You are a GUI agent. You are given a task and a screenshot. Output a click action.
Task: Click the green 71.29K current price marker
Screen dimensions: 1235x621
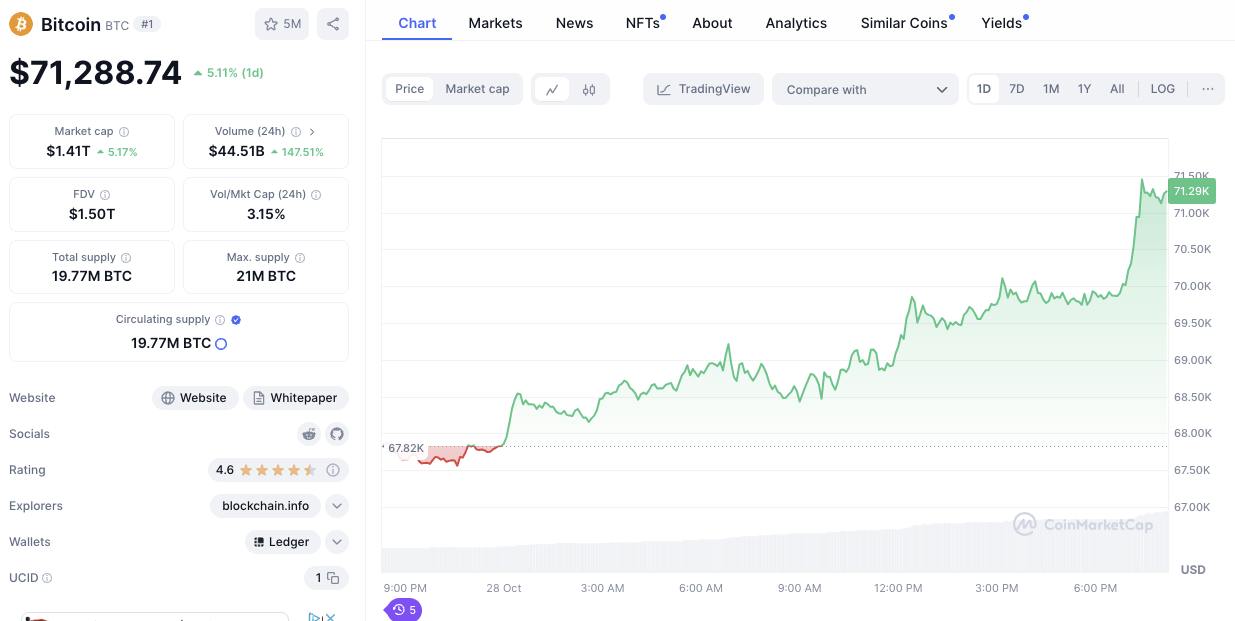pos(1191,191)
